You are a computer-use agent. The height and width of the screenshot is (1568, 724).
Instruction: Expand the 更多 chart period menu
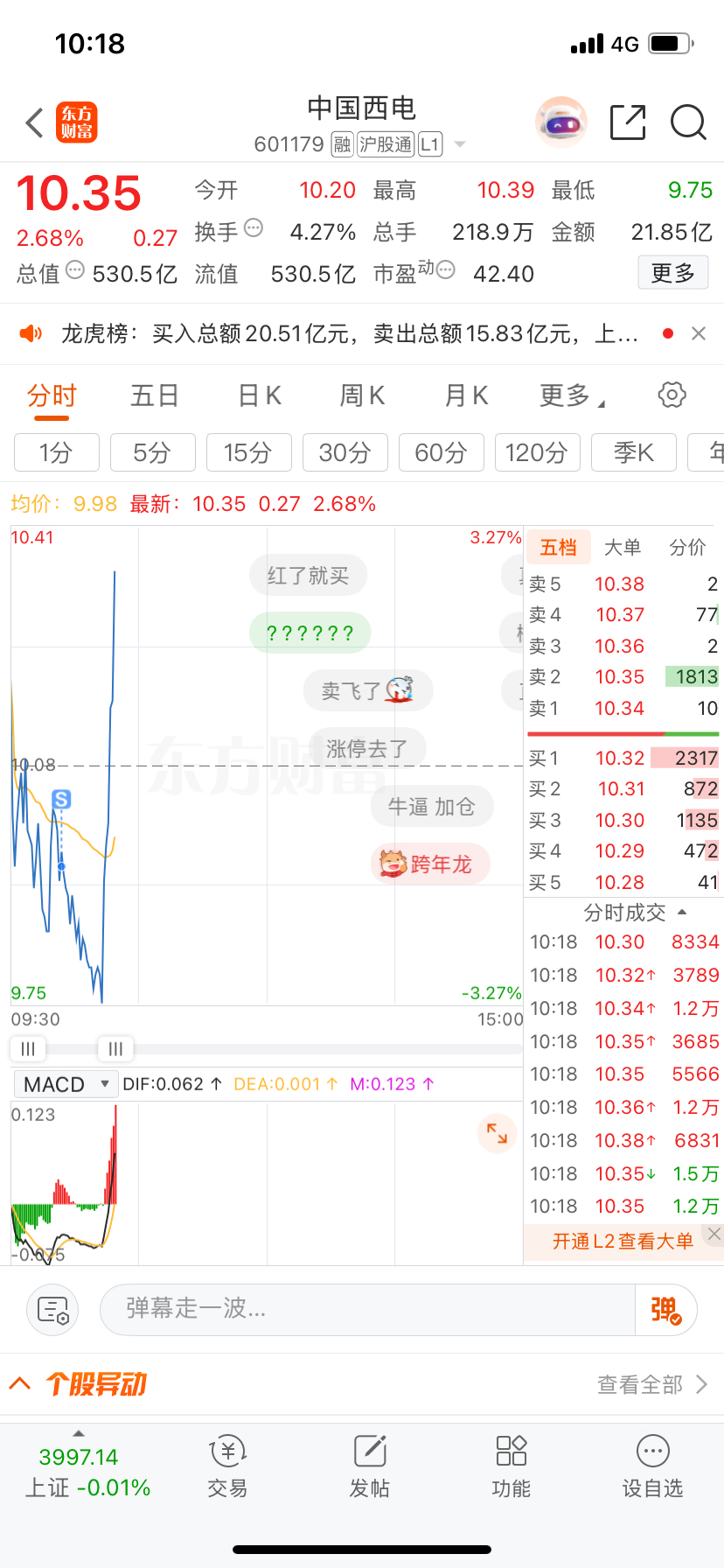[x=572, y=395]
